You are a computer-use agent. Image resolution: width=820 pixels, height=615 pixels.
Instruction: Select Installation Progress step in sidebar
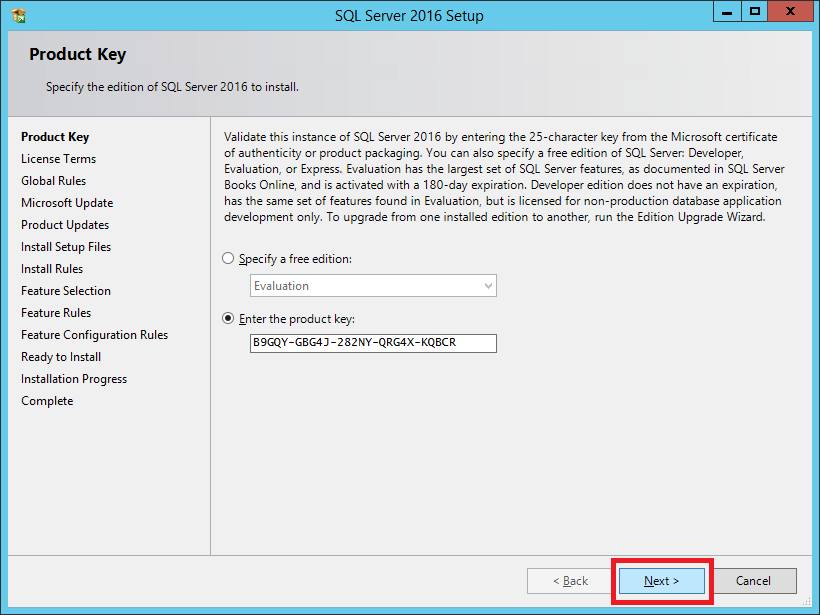click(x=74, y=379)
